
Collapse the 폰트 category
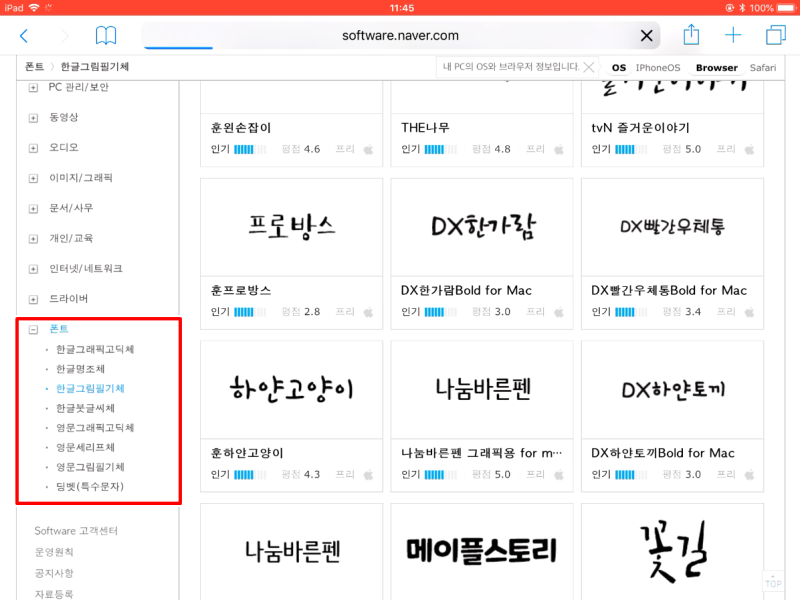(33, 330)
